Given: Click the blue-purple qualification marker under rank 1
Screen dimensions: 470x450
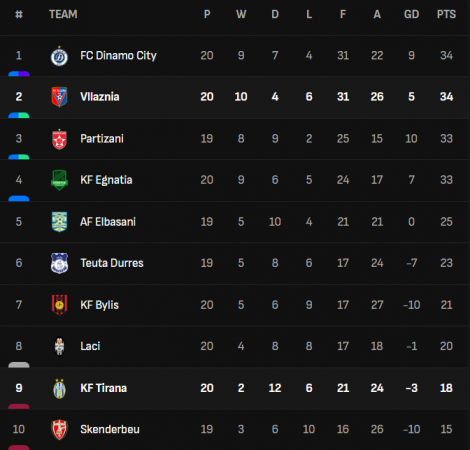Looking at the screenshot, I should pos(19,74).
